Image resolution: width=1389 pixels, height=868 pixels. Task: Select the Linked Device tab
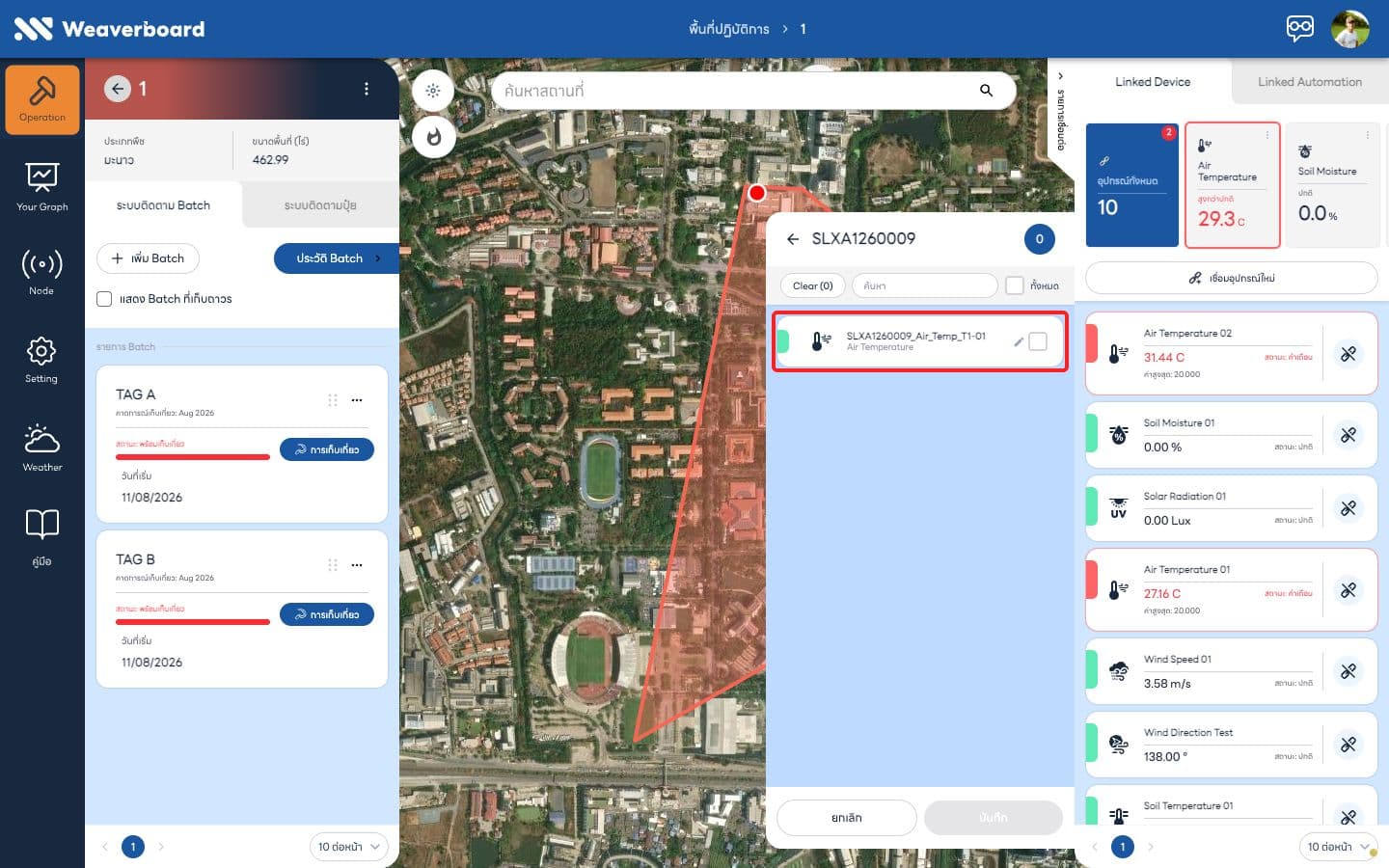pyautogui.click(x=1153, y=82)
